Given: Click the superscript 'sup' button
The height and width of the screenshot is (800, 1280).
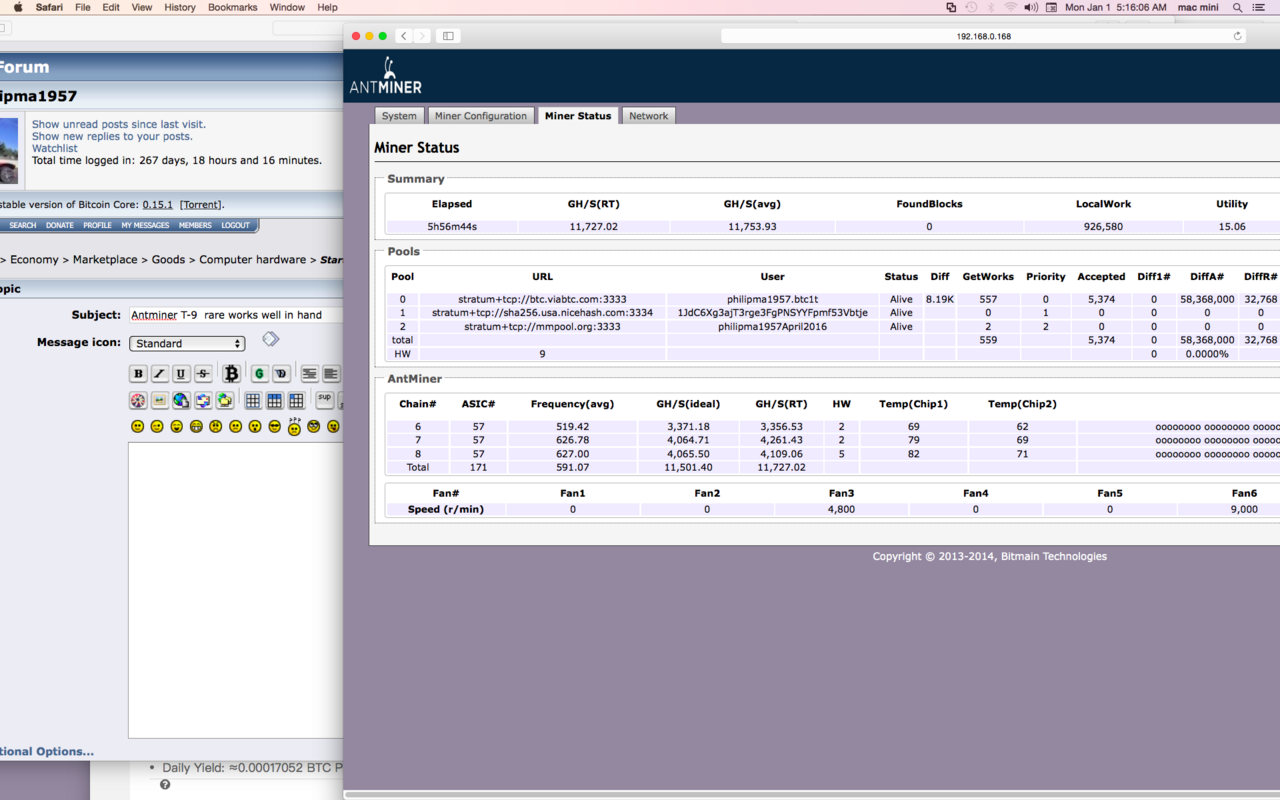Looking at the screenshot, I should (x=325, y=398).
